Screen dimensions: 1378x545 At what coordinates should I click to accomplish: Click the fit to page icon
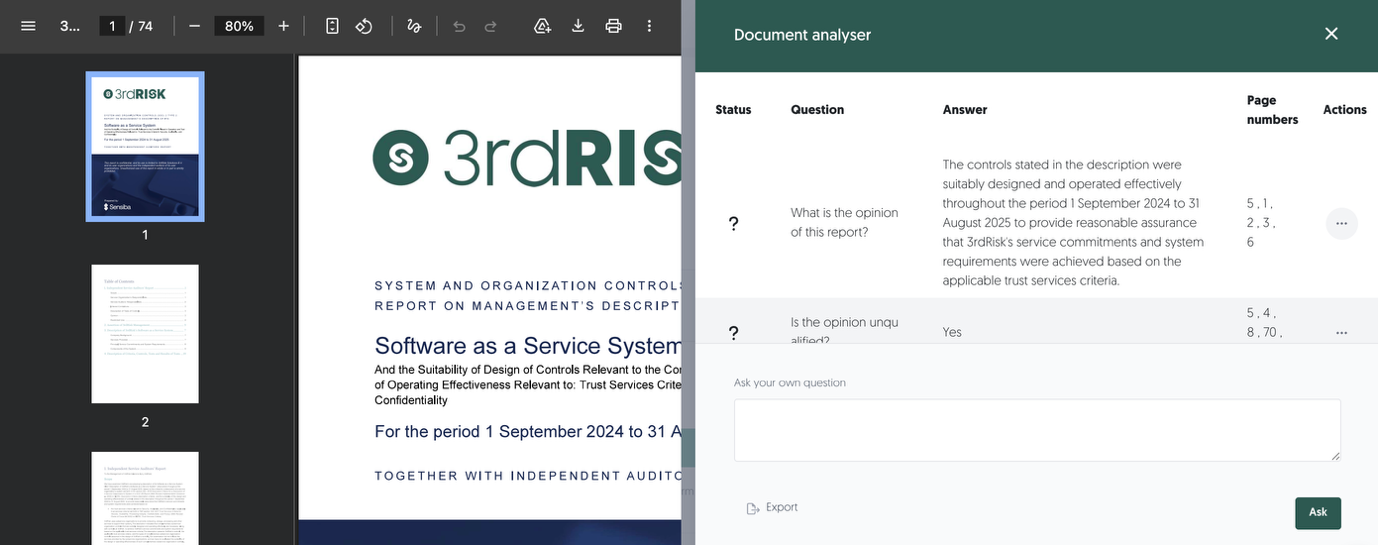332,26
